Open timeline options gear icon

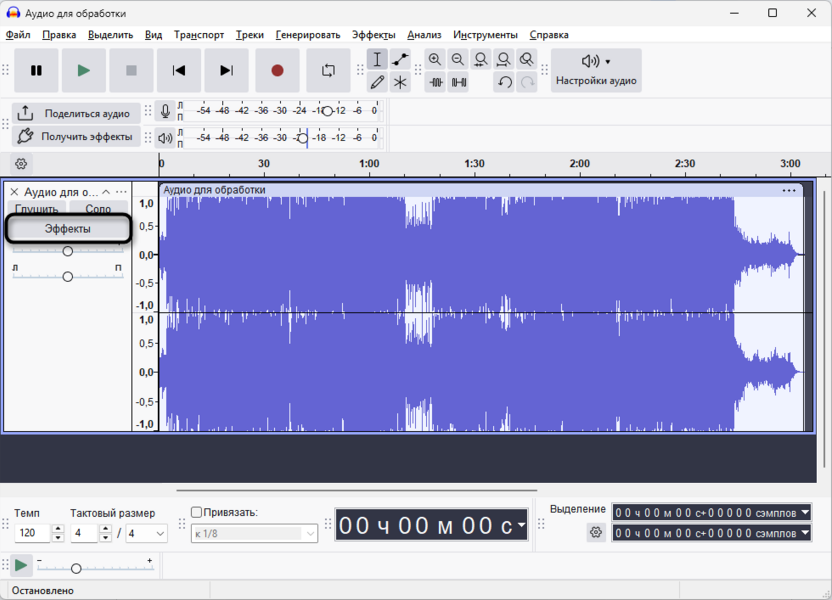(21, 164)
